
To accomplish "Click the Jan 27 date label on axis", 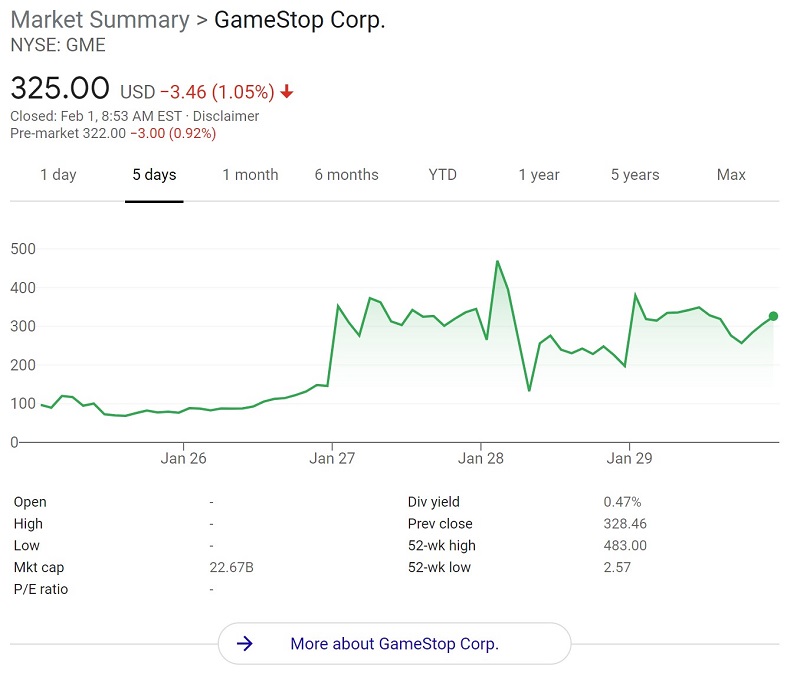I will coord(333,459).
